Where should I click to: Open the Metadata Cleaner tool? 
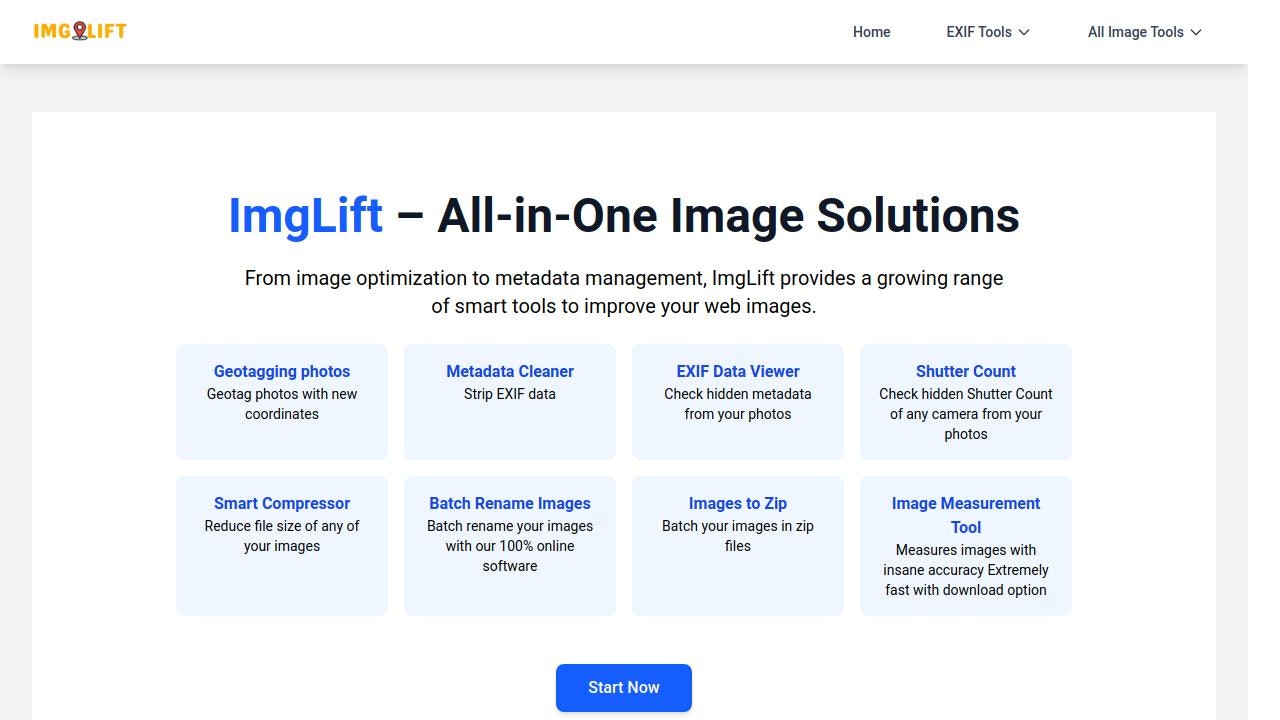coord(510,402)
